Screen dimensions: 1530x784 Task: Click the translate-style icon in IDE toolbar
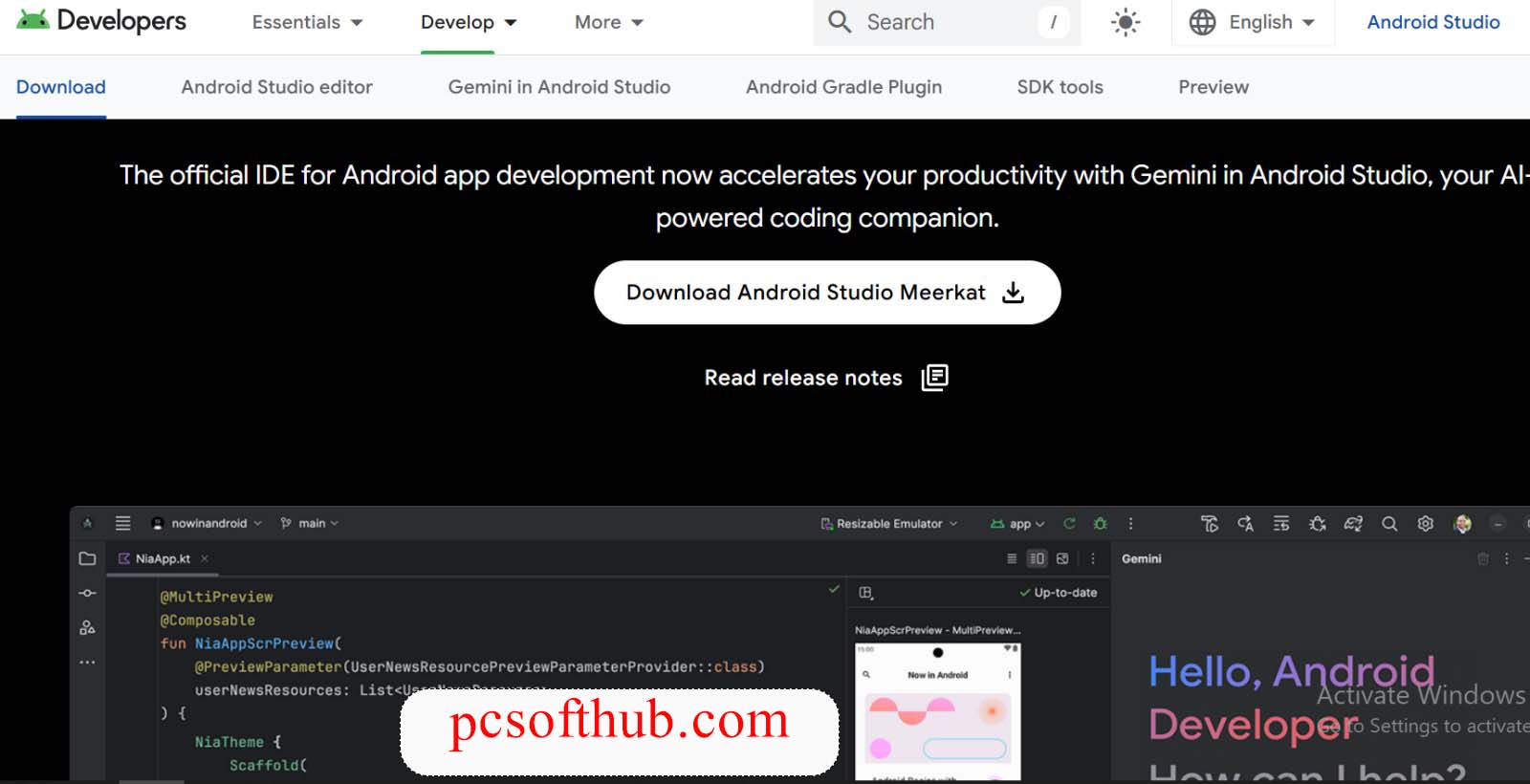click(x=1245, y=523)
